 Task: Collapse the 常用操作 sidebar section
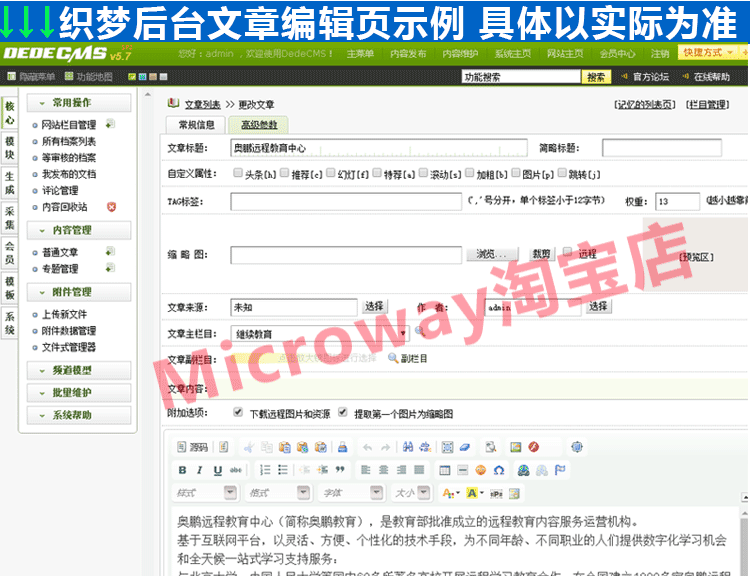pos(79,103)
